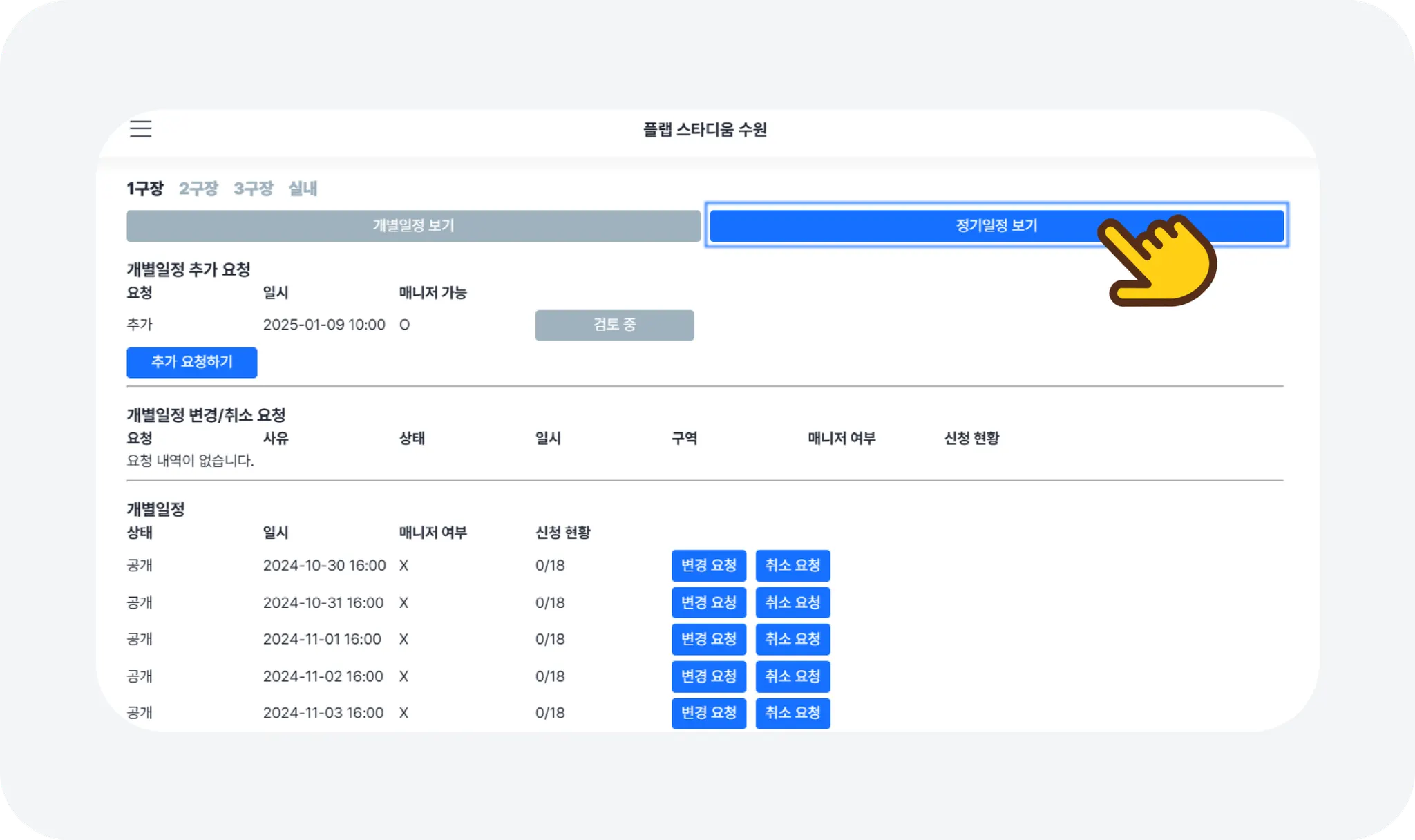Screen dimensions: 1415x840
Task: Click 취소 요청 for 2024-11-03 schedule
Action: (x=792, y=713)
